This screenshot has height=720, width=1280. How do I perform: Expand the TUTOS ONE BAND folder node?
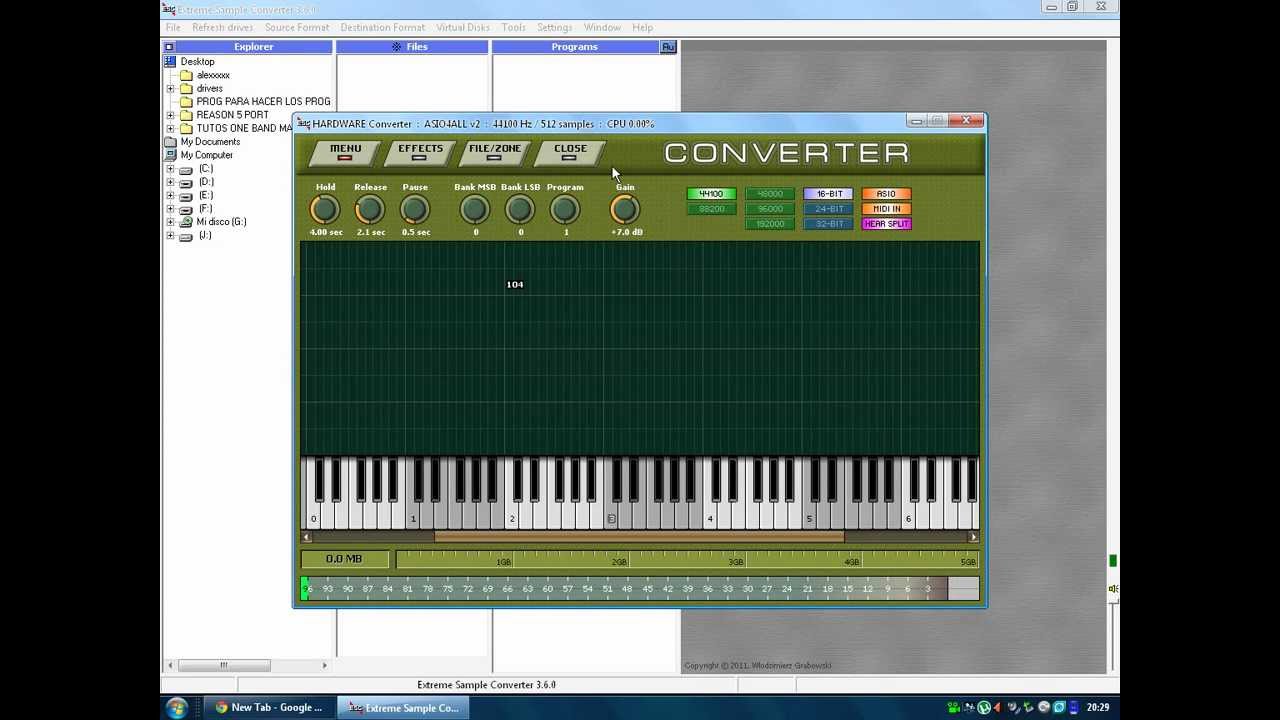[x=170, y=129]
